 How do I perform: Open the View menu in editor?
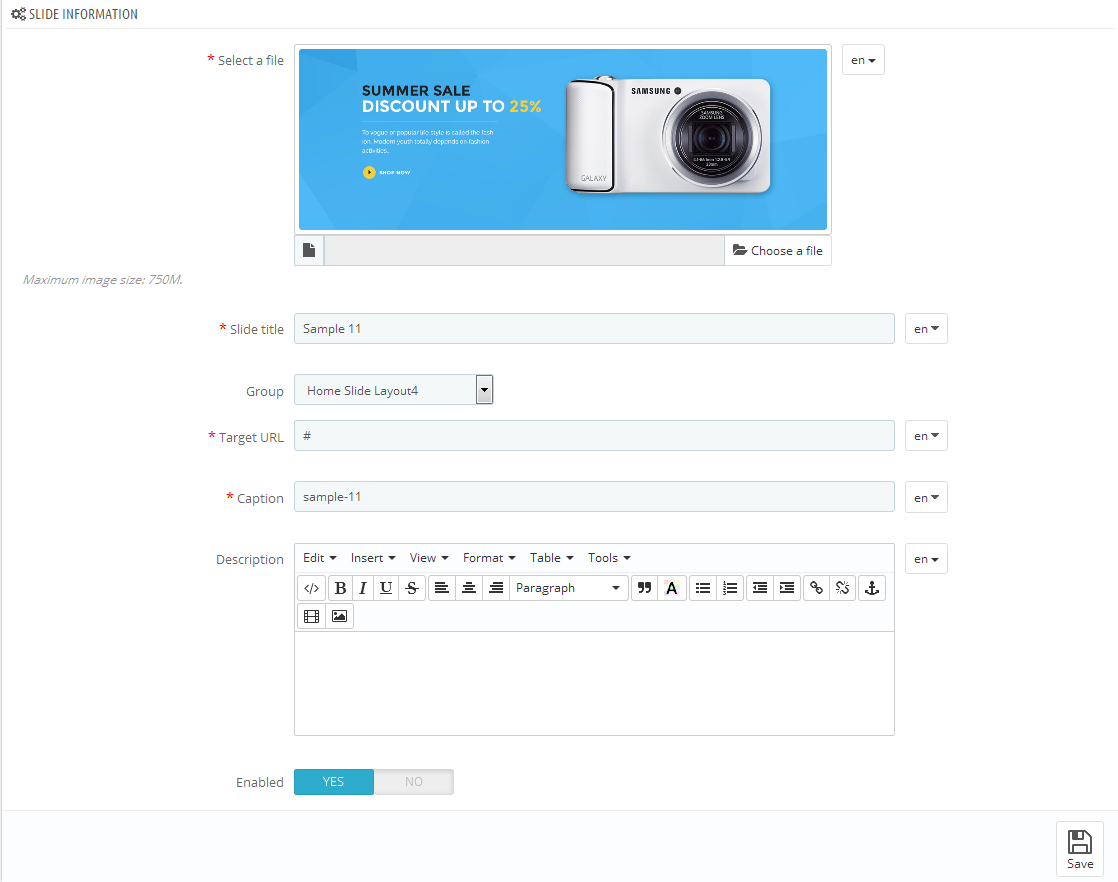(x=429, y=558)
